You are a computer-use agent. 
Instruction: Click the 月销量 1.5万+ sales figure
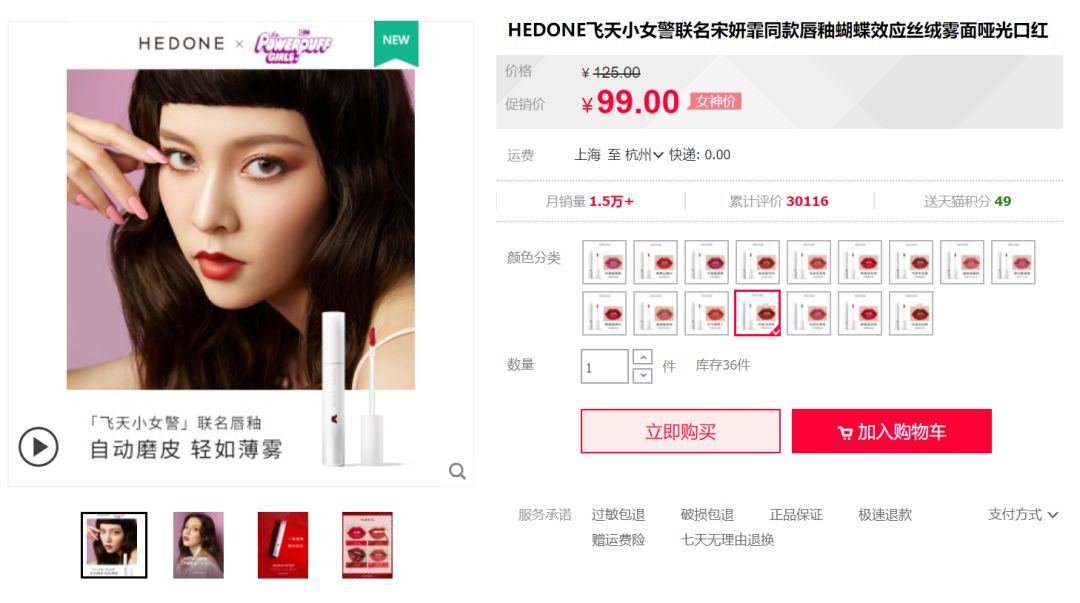click(590, 201)
